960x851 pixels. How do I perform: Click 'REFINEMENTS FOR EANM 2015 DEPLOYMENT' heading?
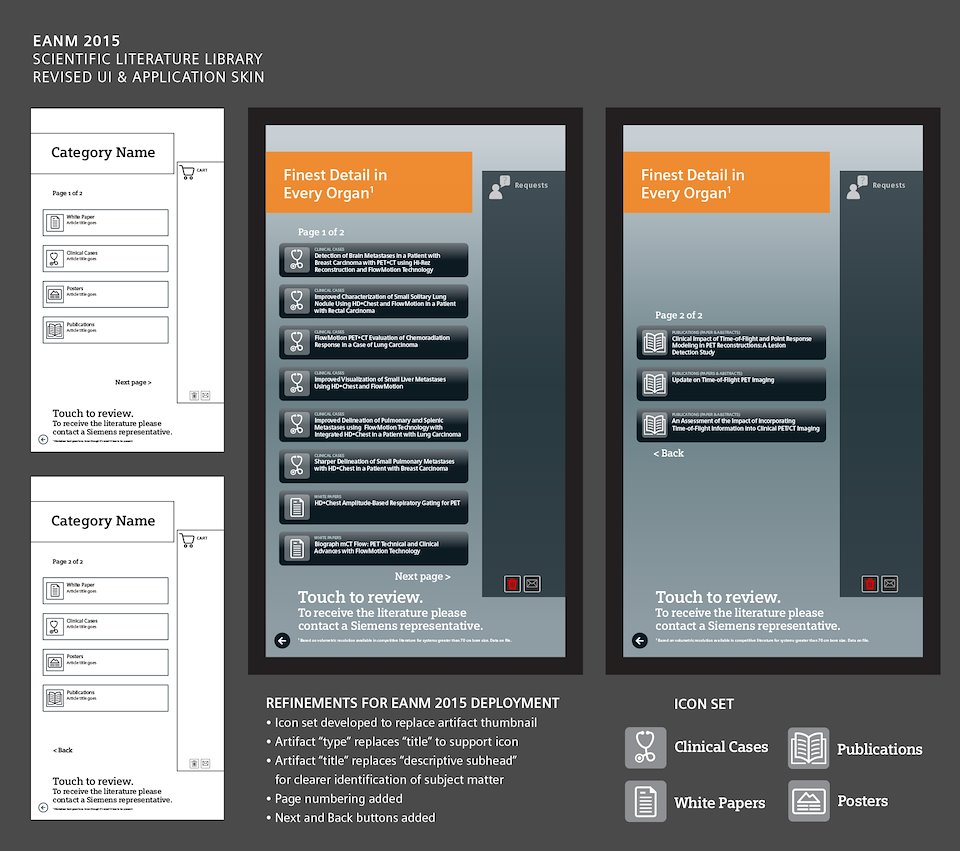412,703
